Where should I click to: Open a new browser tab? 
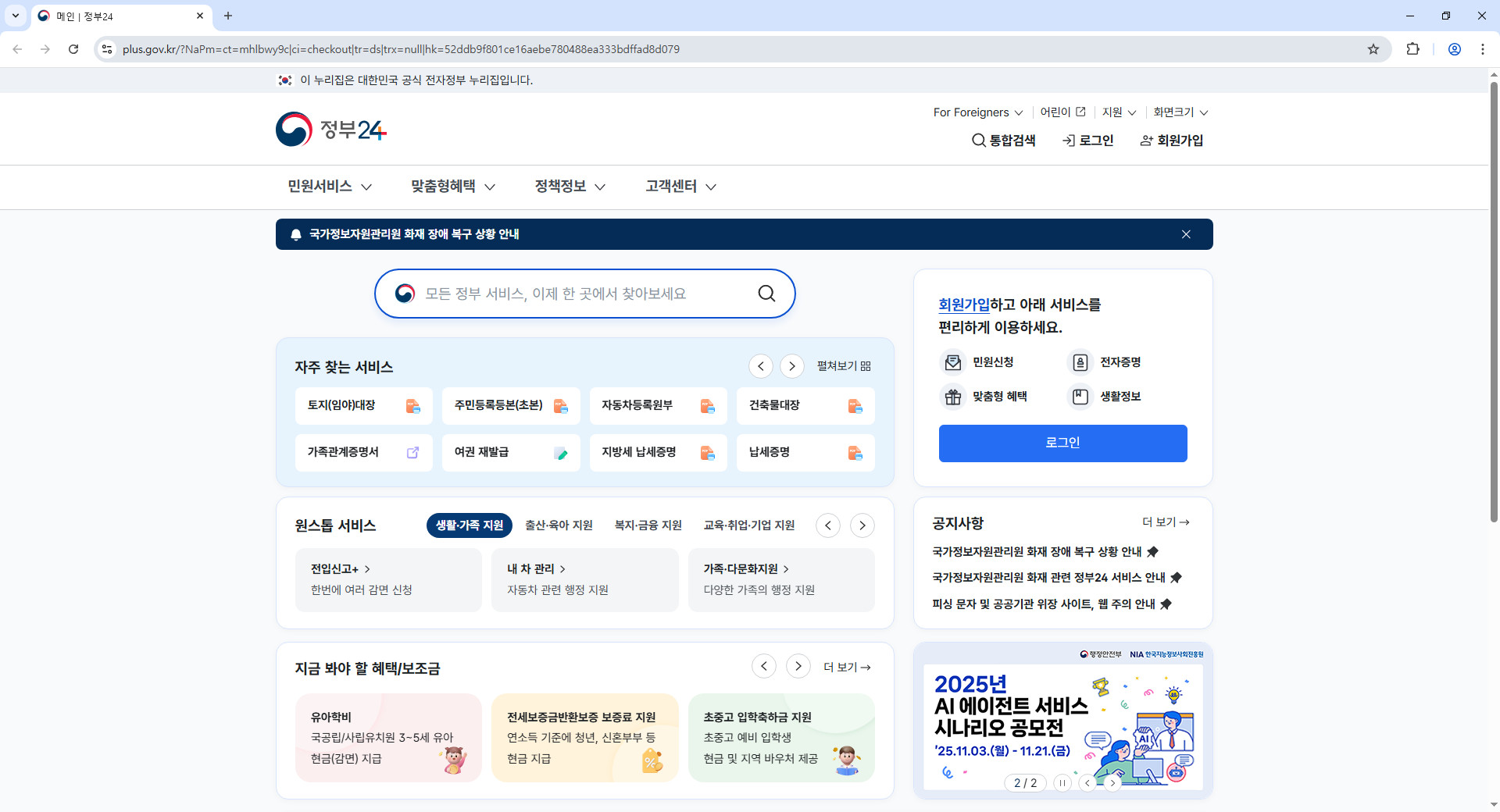coord(228,16)
